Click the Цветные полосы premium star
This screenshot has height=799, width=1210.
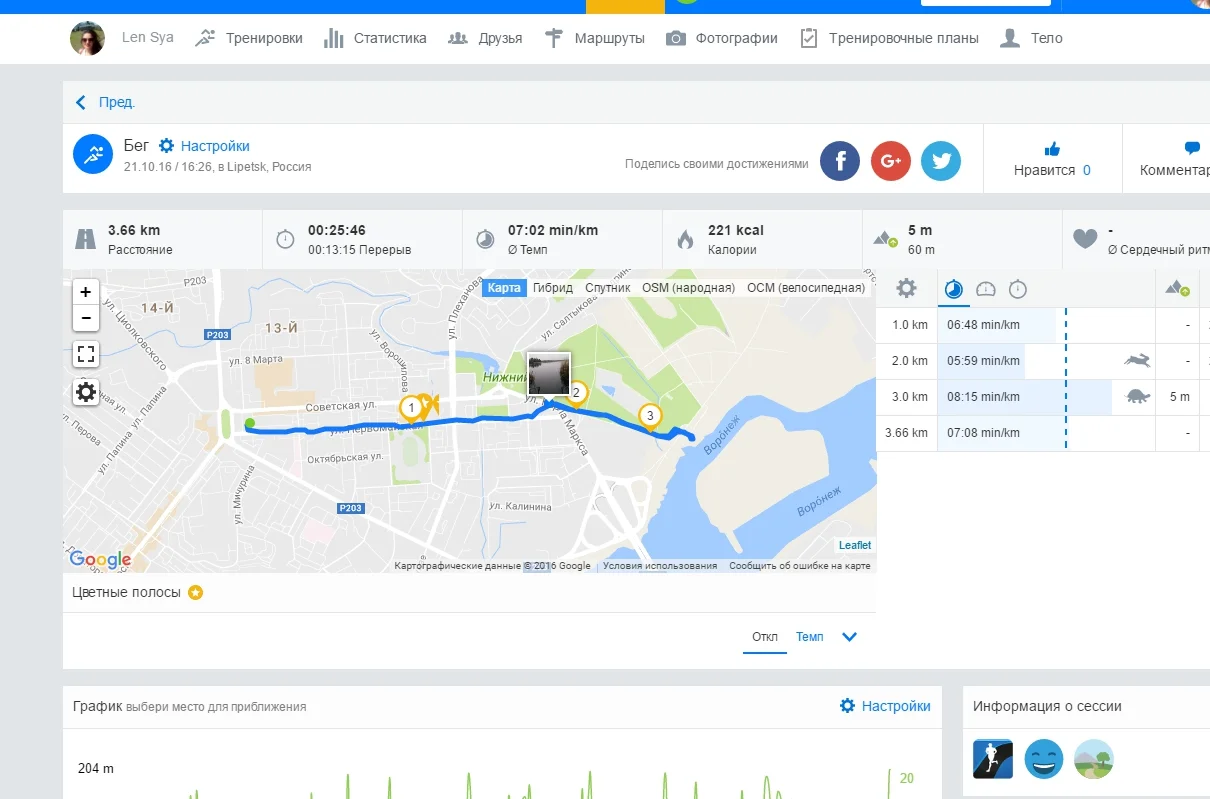[x=196, y=592]
